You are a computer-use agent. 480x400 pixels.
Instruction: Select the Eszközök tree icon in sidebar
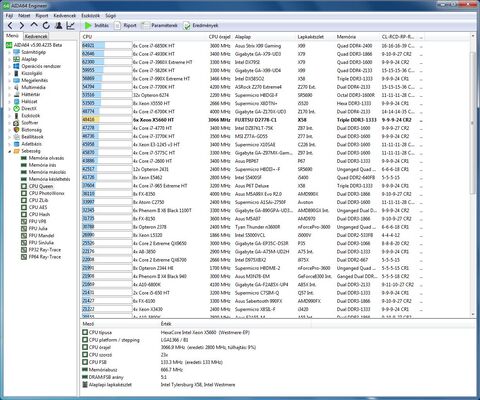pyautogui.click(x=16, y=116)
